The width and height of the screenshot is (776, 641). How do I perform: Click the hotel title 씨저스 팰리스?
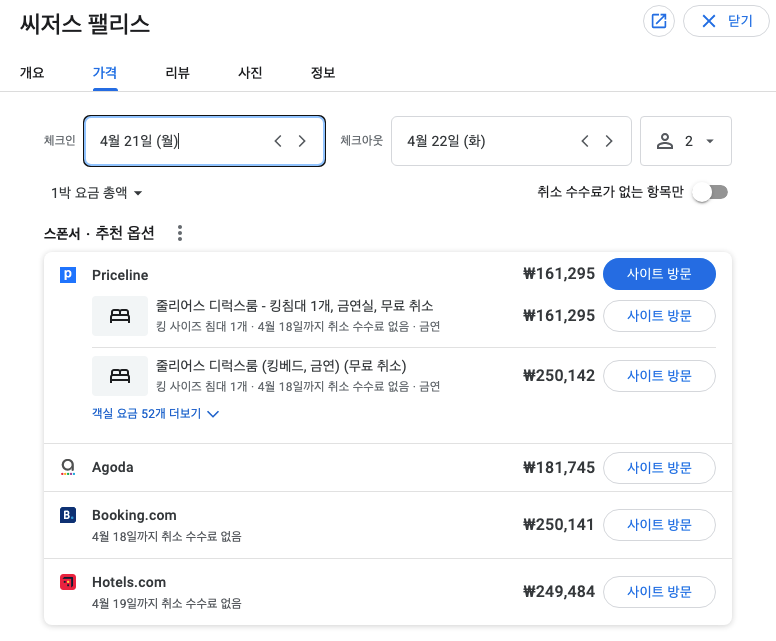(85, 24)
